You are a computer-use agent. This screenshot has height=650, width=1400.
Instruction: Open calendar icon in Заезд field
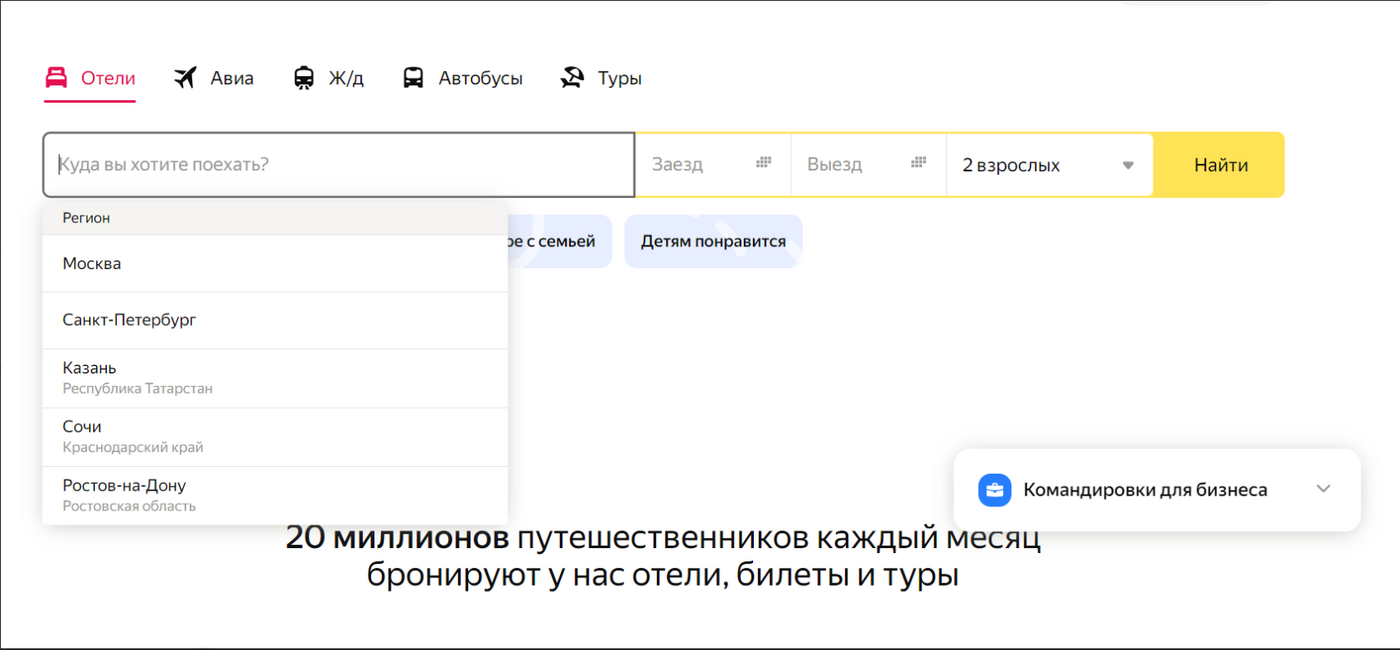click(x=764, y=163)
